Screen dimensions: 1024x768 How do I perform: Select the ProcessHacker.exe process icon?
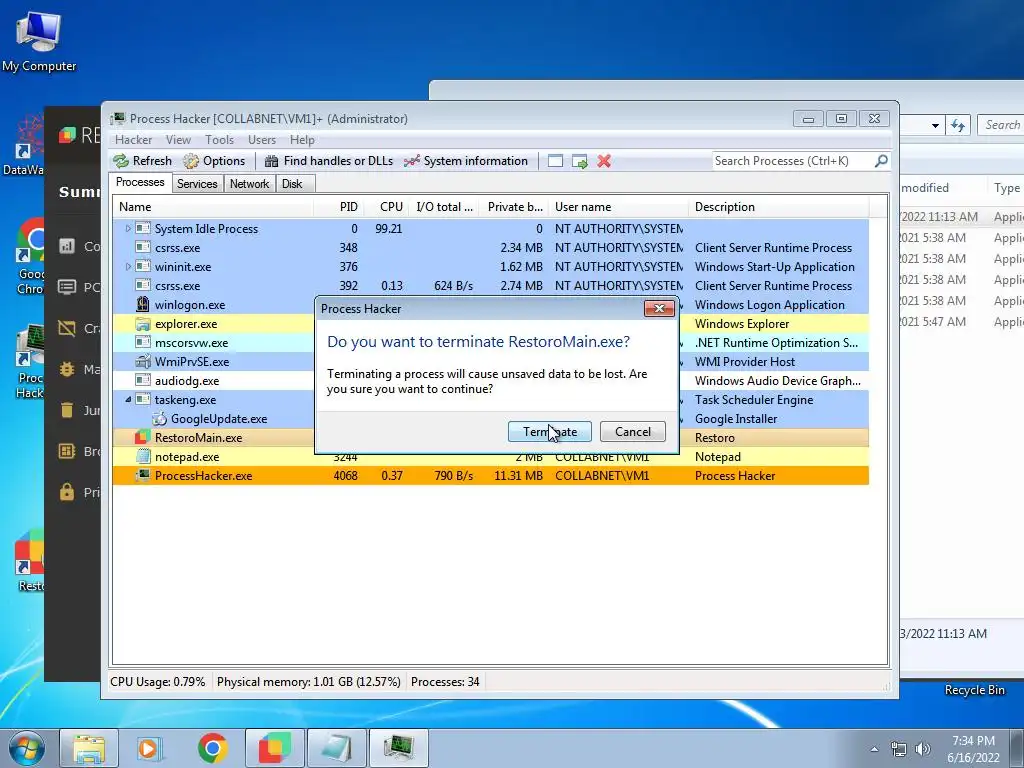click(x=142, y=475)
